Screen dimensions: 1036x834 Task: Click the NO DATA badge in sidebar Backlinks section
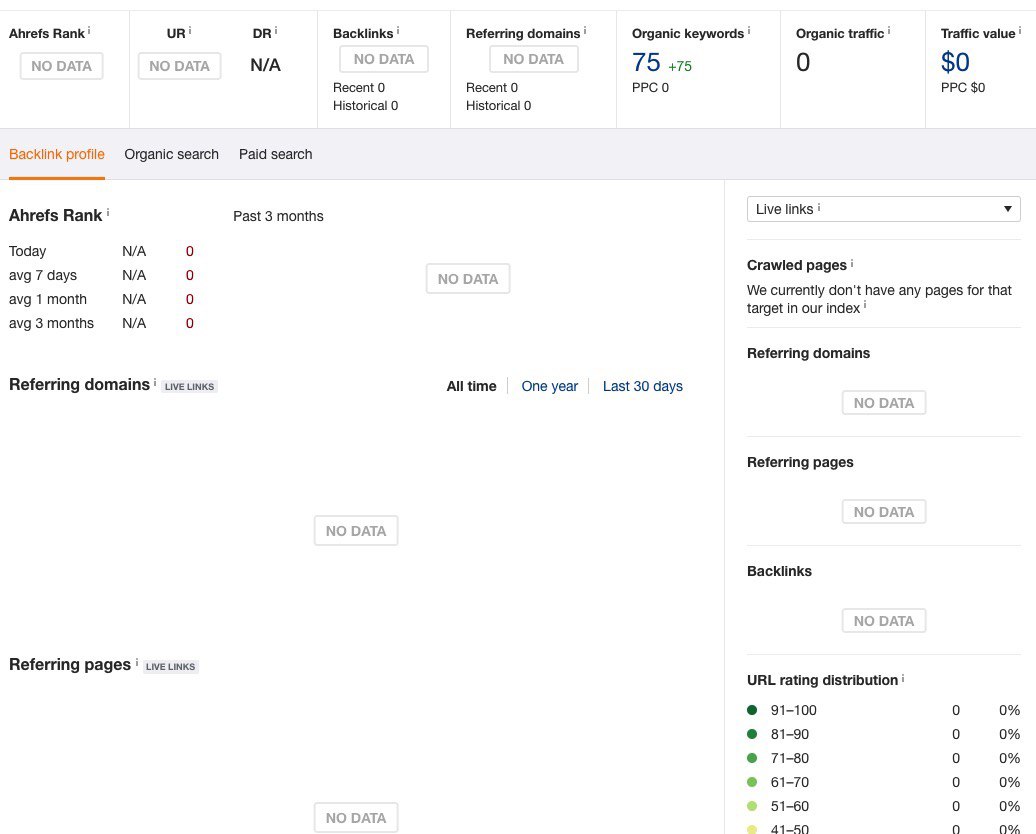pyautogui.click(x=883, y=621)
